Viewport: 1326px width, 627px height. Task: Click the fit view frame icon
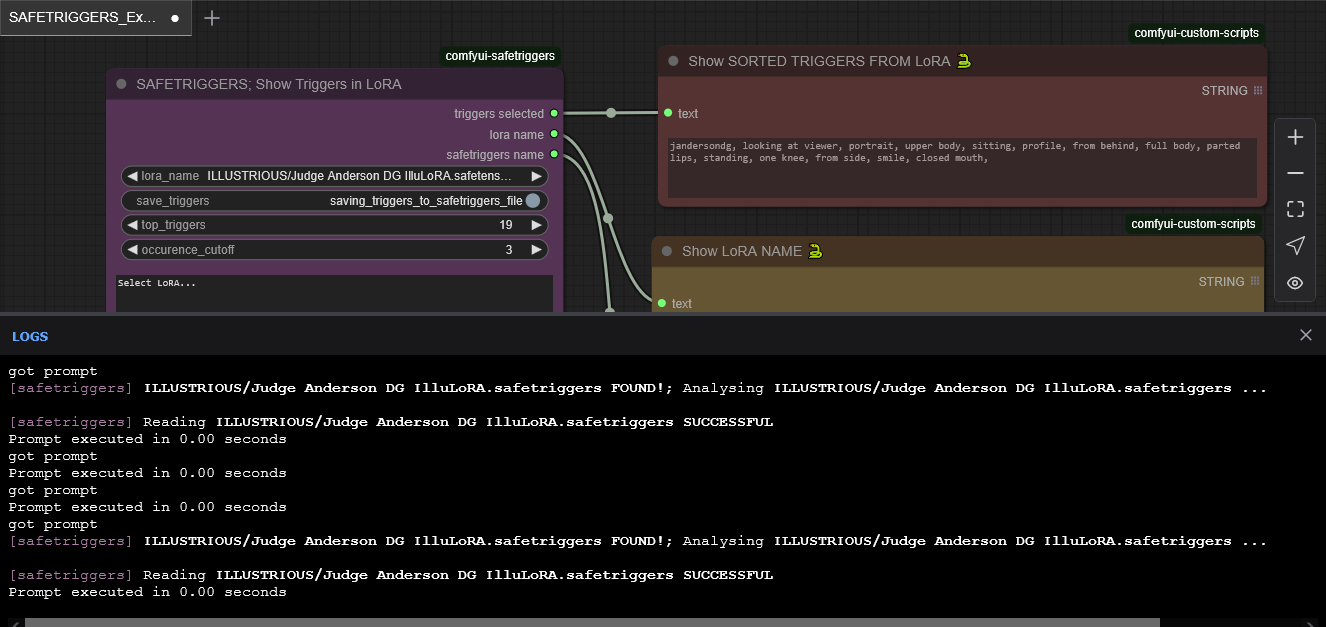[x=1295, y=209]
